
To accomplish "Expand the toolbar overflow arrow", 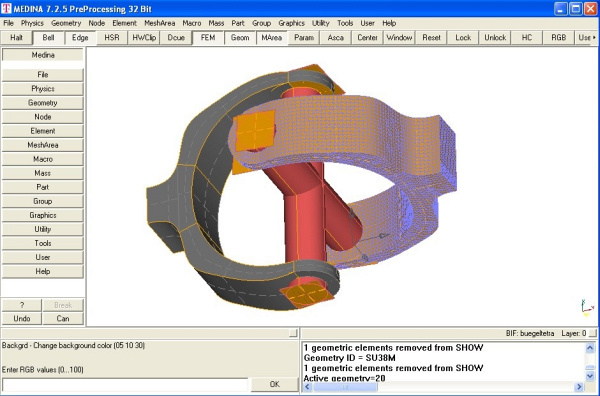I will (x=594, y=37).
